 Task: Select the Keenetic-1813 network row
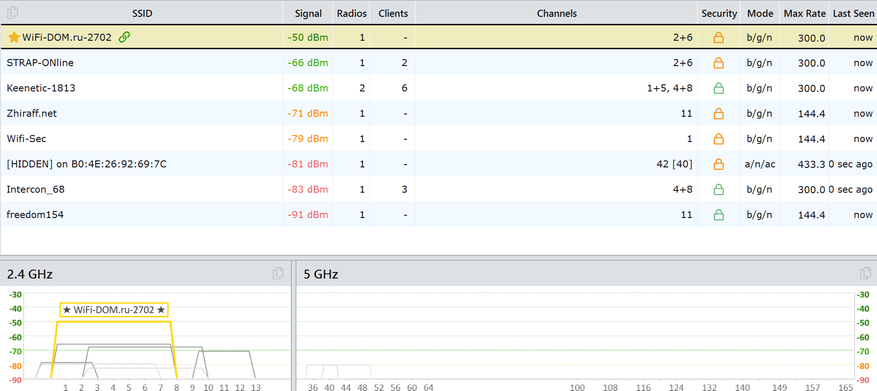point(438,88)
